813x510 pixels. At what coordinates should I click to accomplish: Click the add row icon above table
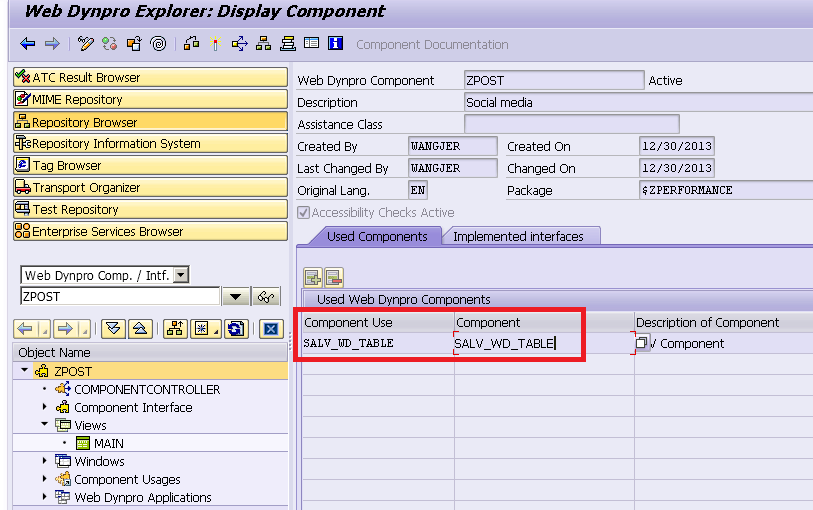click(312, 277)
